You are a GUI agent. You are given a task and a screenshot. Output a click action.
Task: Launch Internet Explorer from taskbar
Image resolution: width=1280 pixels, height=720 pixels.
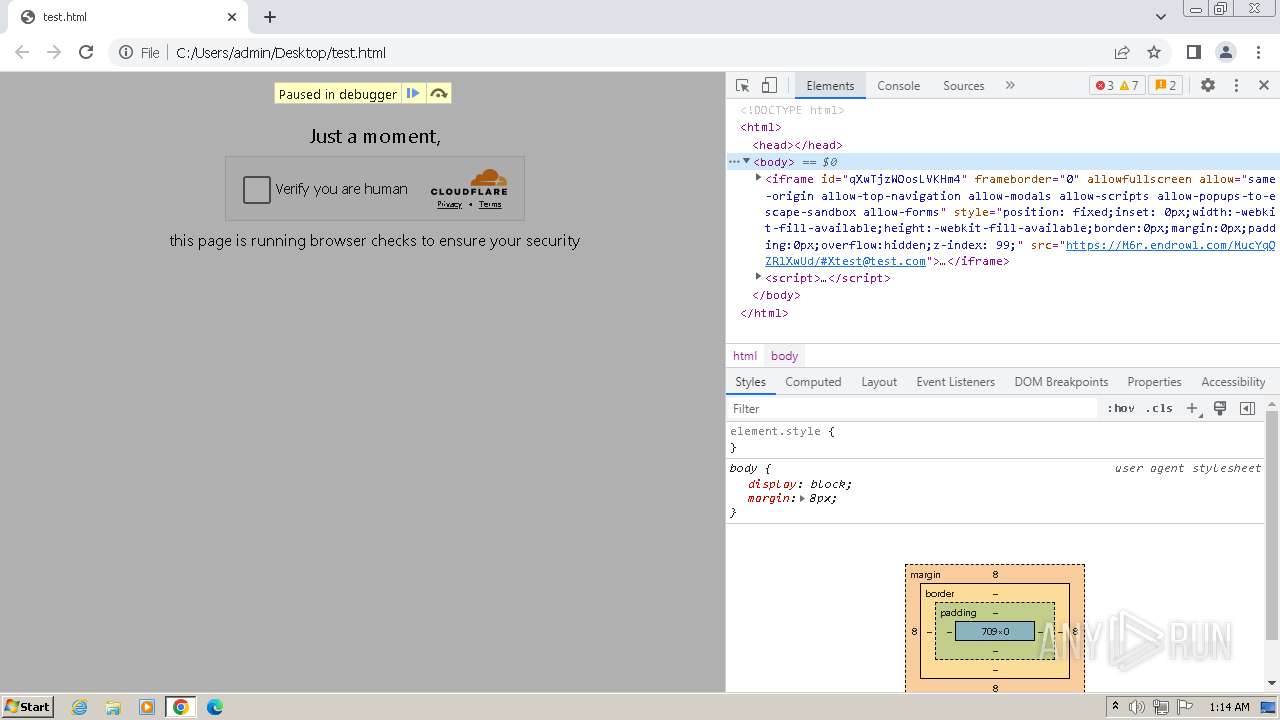[x=80, y=707]
